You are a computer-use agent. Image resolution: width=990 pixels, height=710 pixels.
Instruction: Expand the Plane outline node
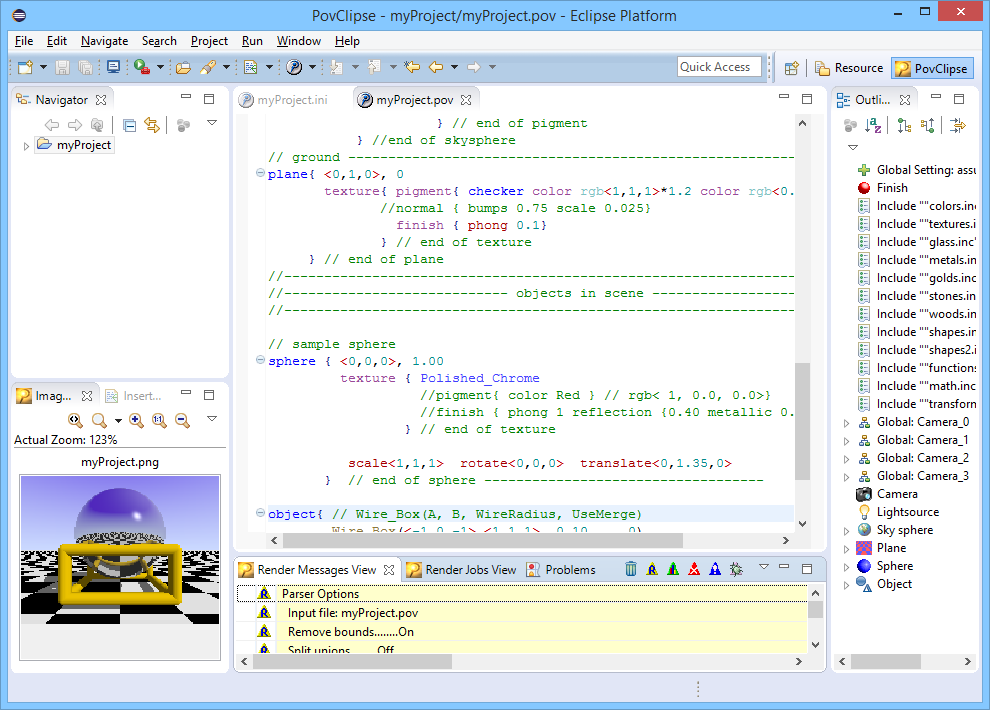(x=847, y=549)
